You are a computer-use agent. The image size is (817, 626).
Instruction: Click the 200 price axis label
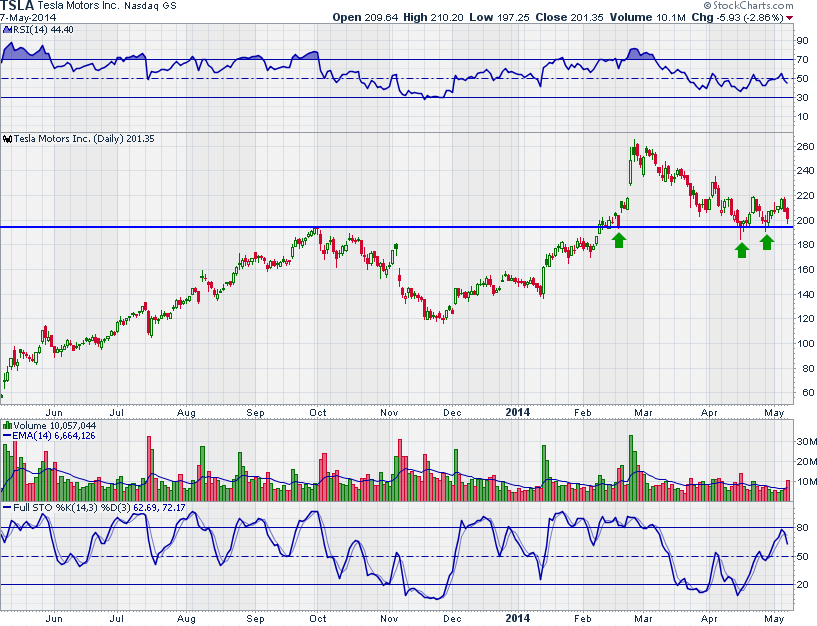click(805, 220)
